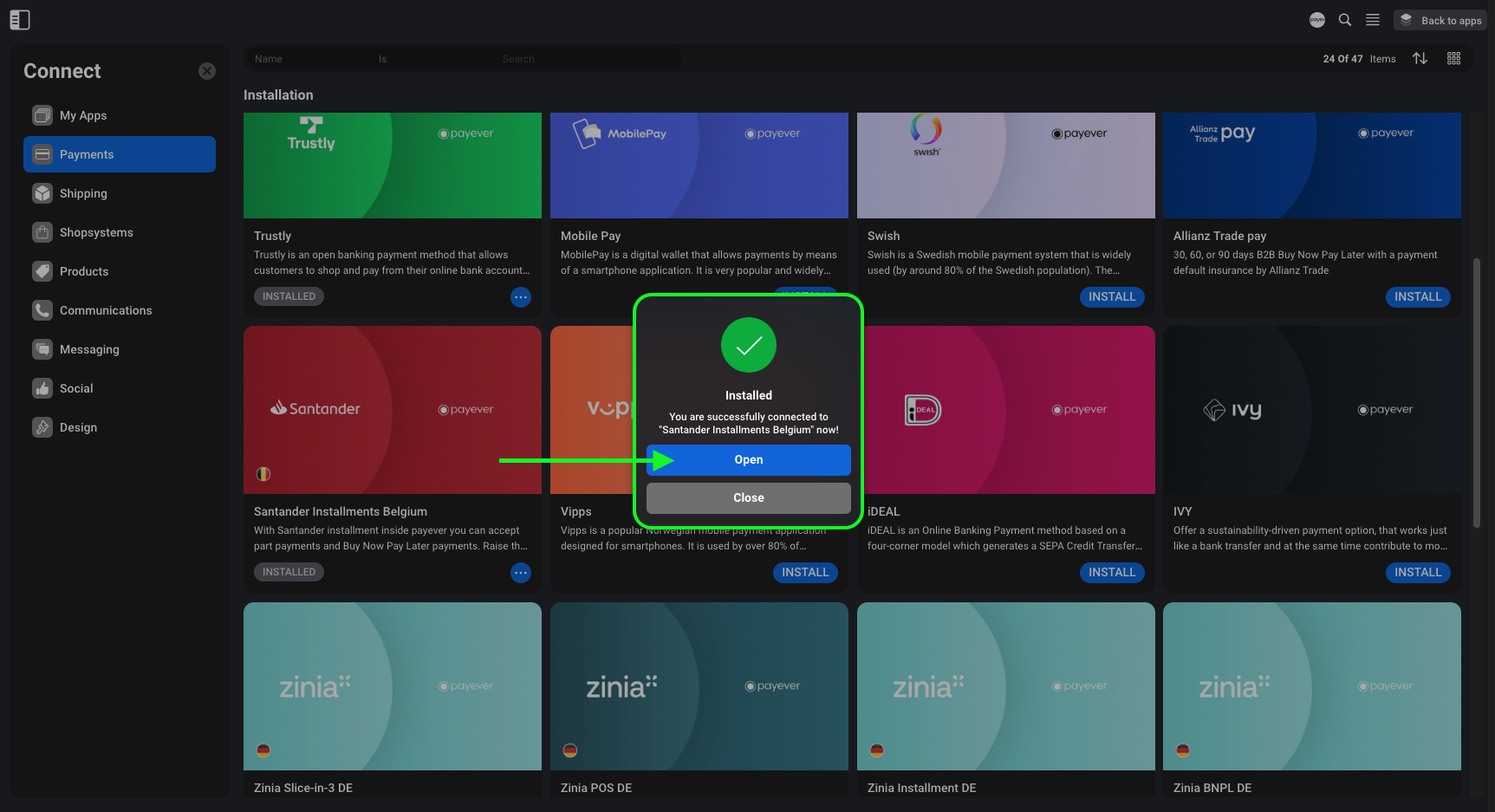This screenshot has width=1495, height=812.
Task: Click the green installed checkmark icon
Action: pyautogui.click(x=748, y=345)
